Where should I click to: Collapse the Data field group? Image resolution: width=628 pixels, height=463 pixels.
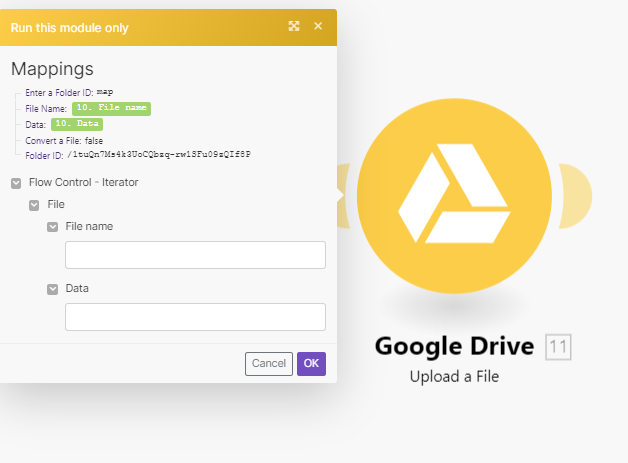52,289
